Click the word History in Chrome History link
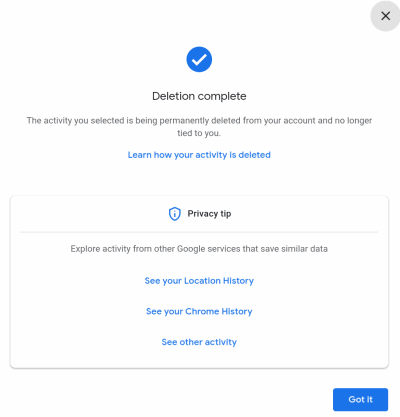Screen dimensions: 400x417 (x=237, y=311)
